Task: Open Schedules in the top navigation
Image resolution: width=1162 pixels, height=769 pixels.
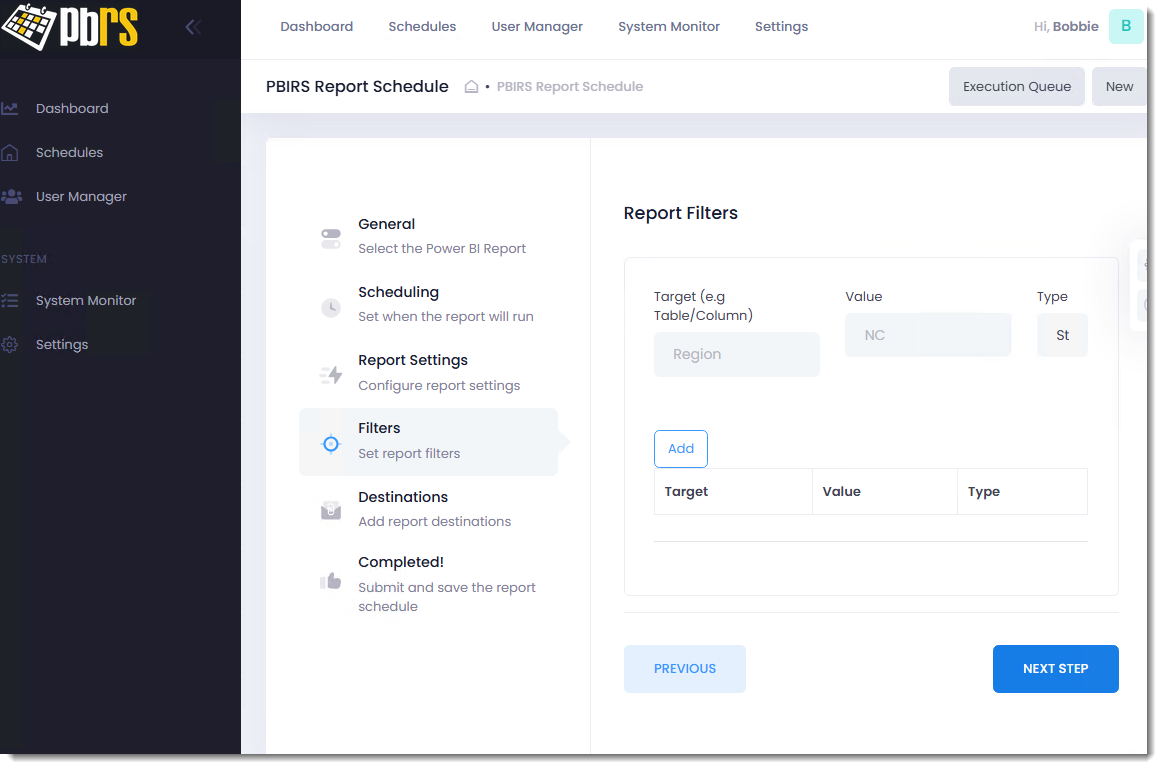Action: click(422, 27)
